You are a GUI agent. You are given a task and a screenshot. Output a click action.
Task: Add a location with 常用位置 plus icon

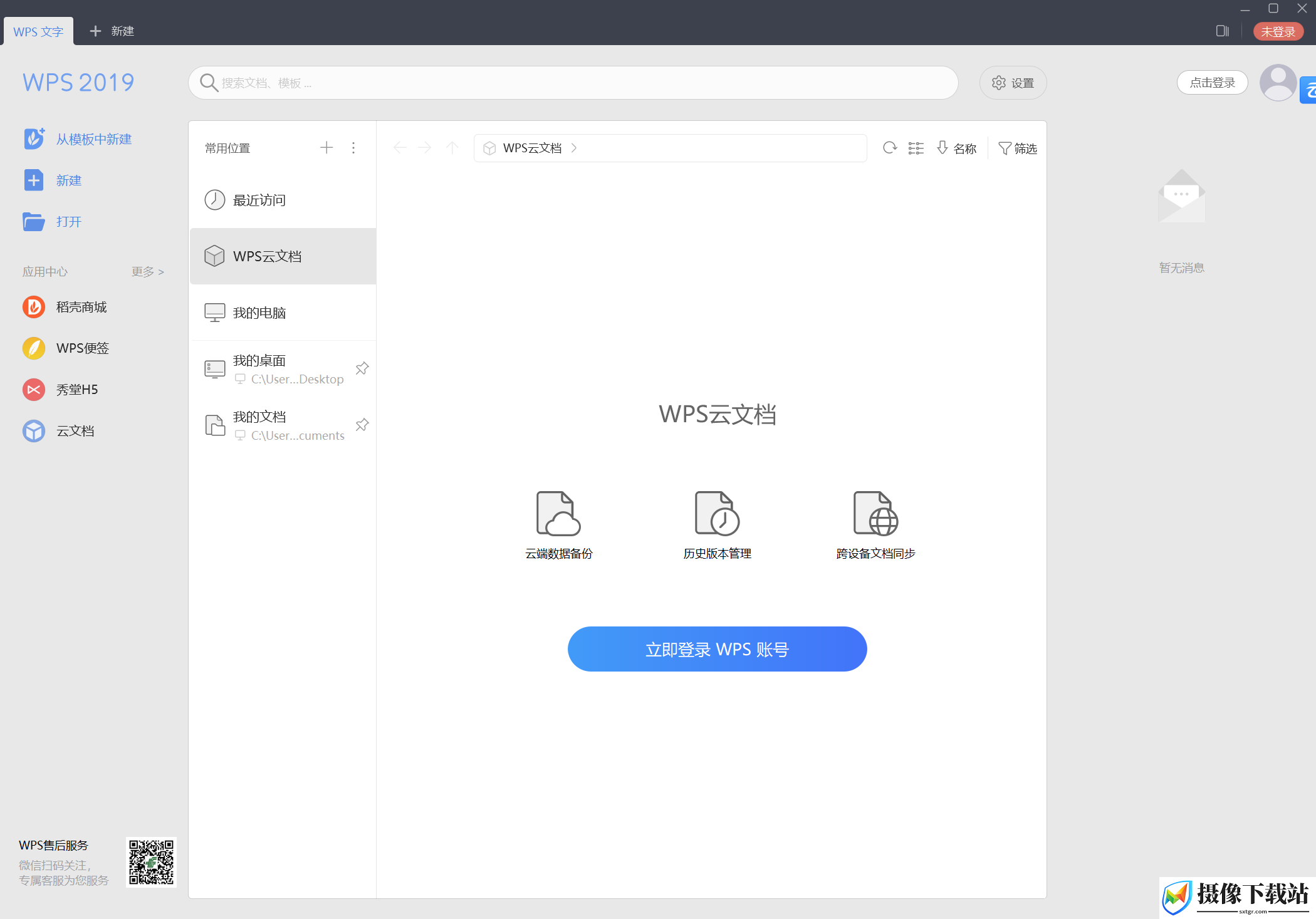[x=326, y=147]
